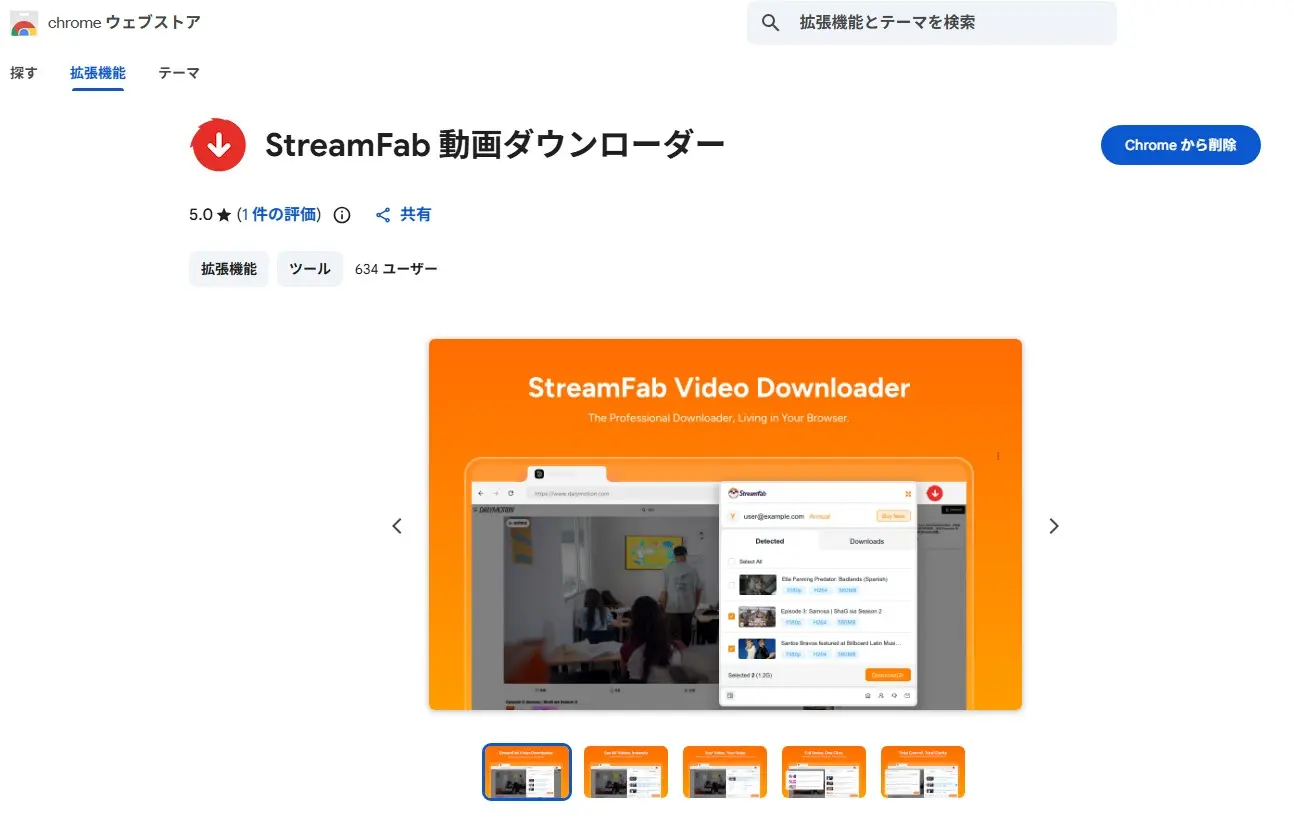This screenshot has height=817, width=1294.
Task: Show the next screenshot with right chevron
Action: point(1053,526)
